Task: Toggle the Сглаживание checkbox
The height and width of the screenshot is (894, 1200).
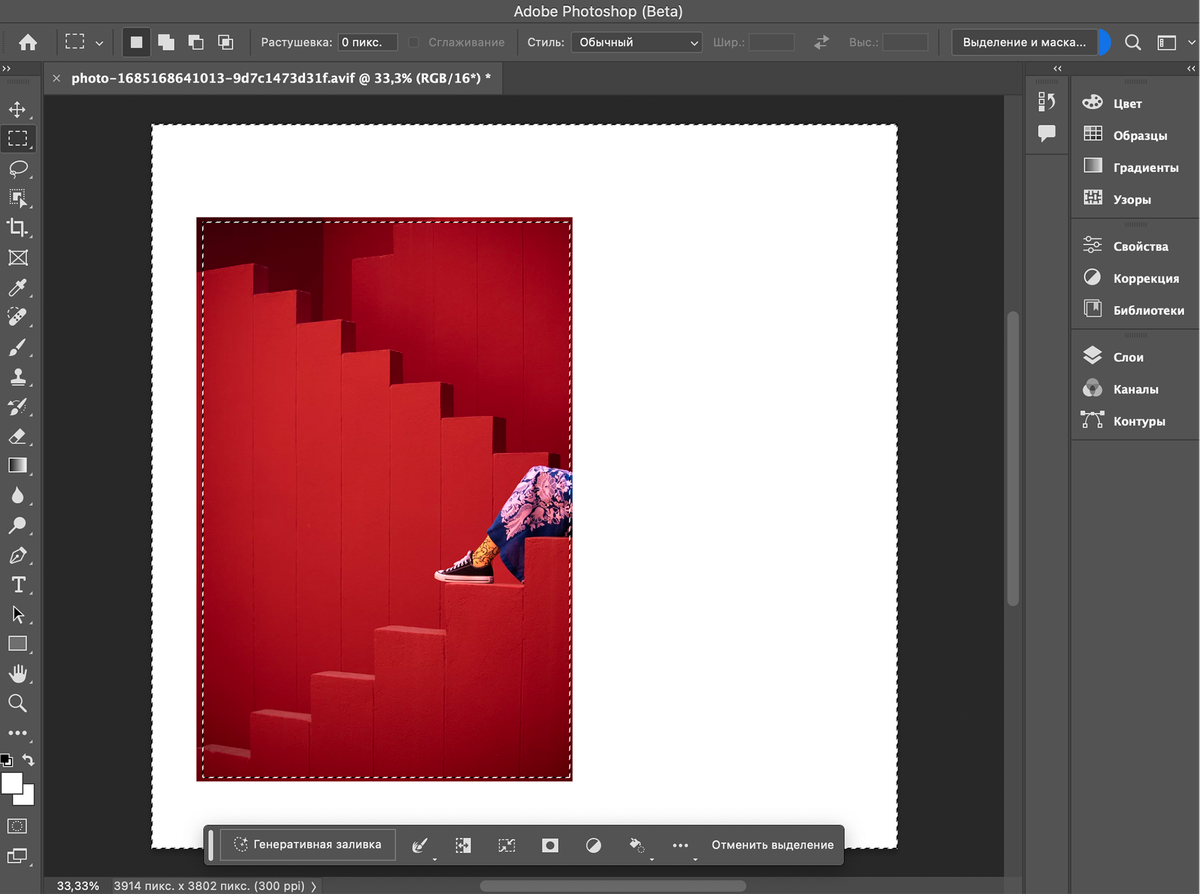Action: [415, 43]
